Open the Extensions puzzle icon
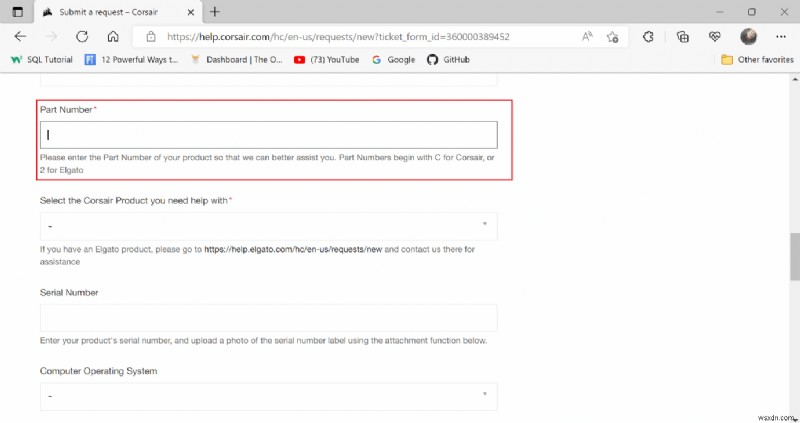 pyautogui.click(x=648, y=36)
